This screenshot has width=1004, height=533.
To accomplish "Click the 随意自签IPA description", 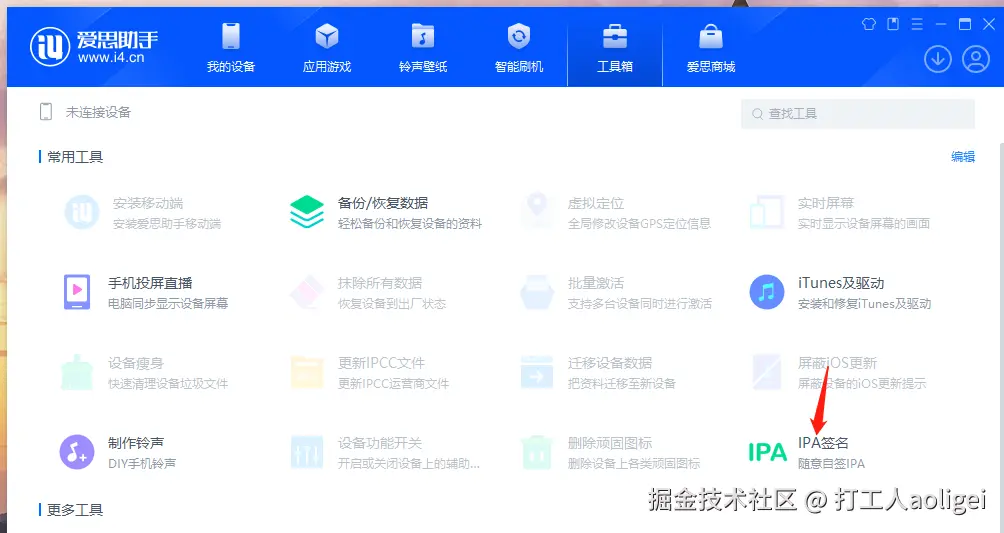I will tap(832, 463).
